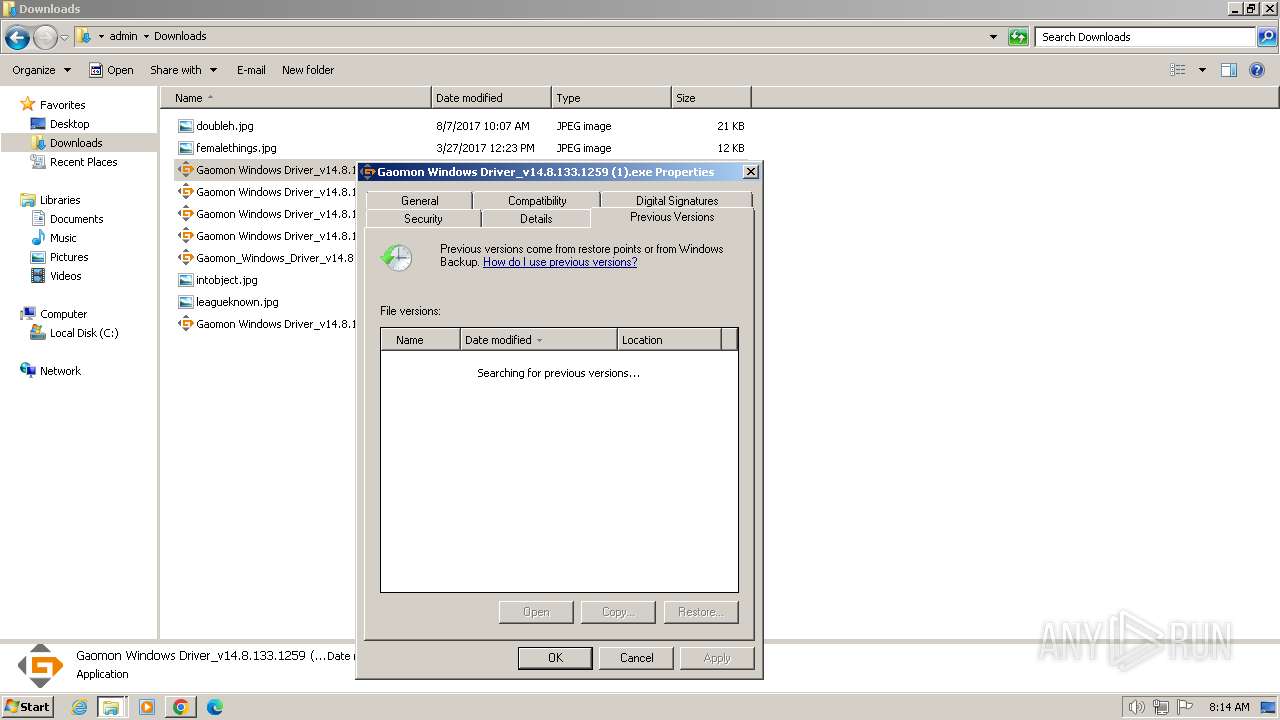Click the Open toolbar button

click(x=111, y=70)
